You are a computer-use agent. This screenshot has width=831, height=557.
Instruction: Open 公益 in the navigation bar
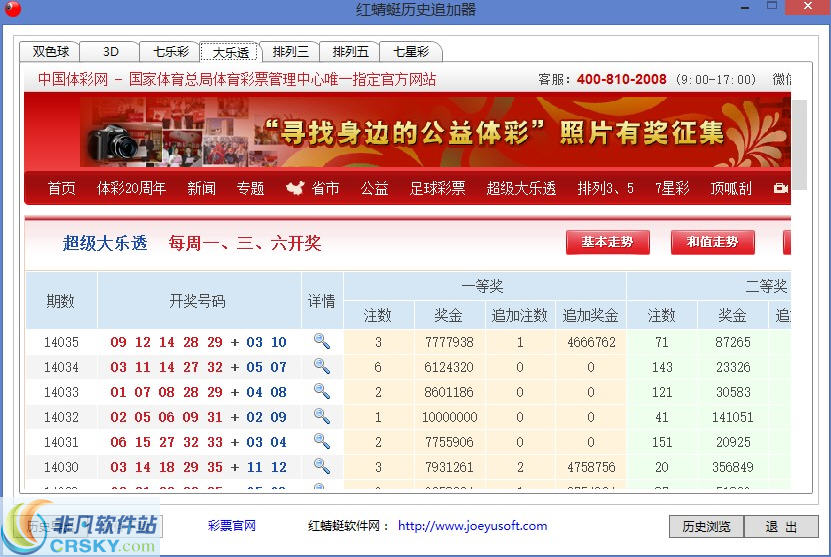click(x=374, y=188)
